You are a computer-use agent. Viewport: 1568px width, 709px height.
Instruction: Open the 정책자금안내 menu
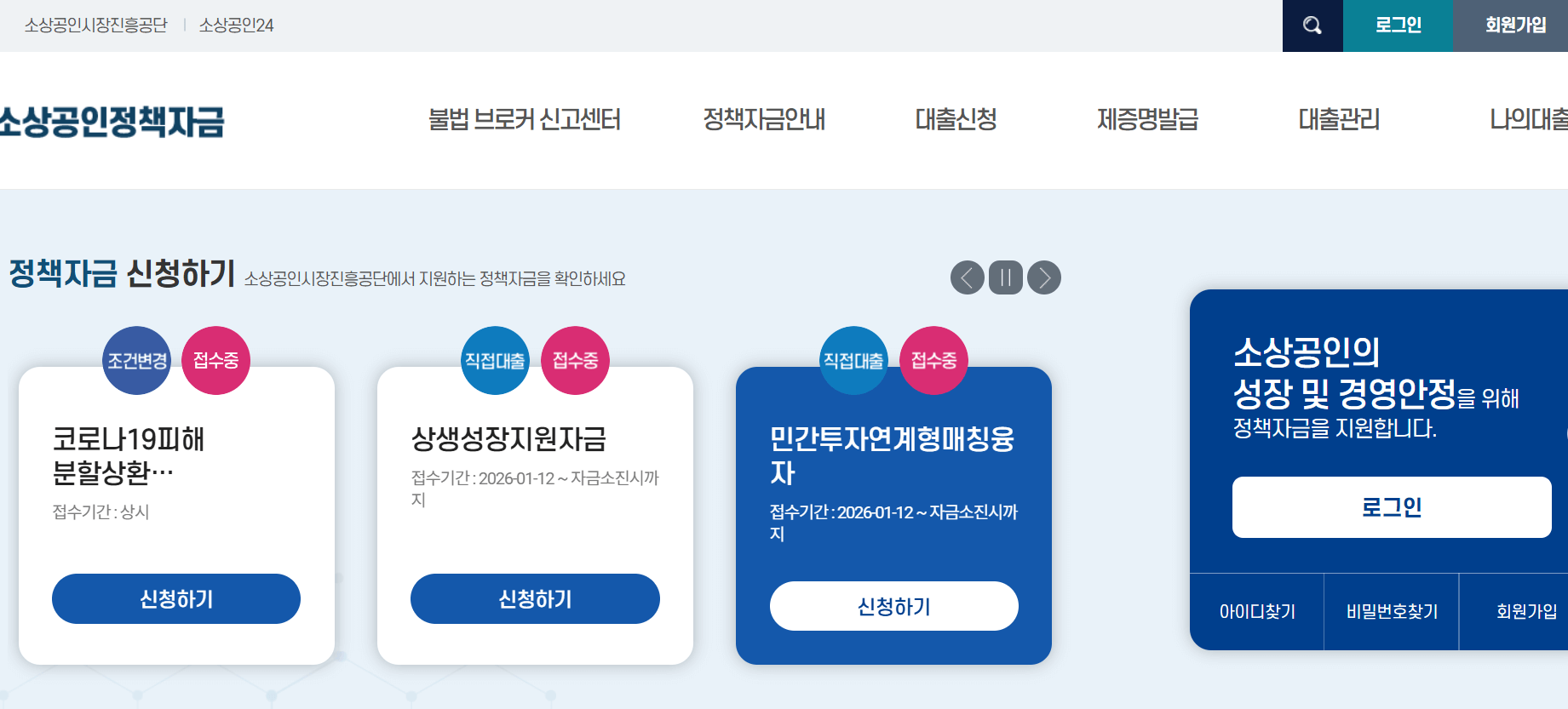click(x=764, y=120)
